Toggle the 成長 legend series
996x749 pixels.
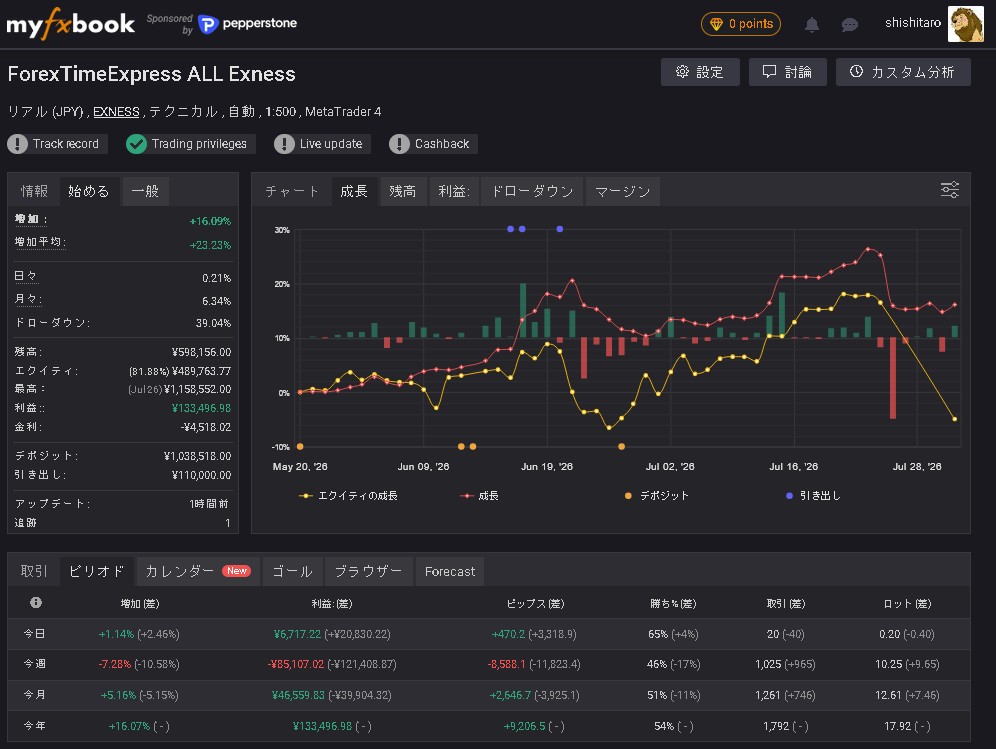tap(480, 496)
